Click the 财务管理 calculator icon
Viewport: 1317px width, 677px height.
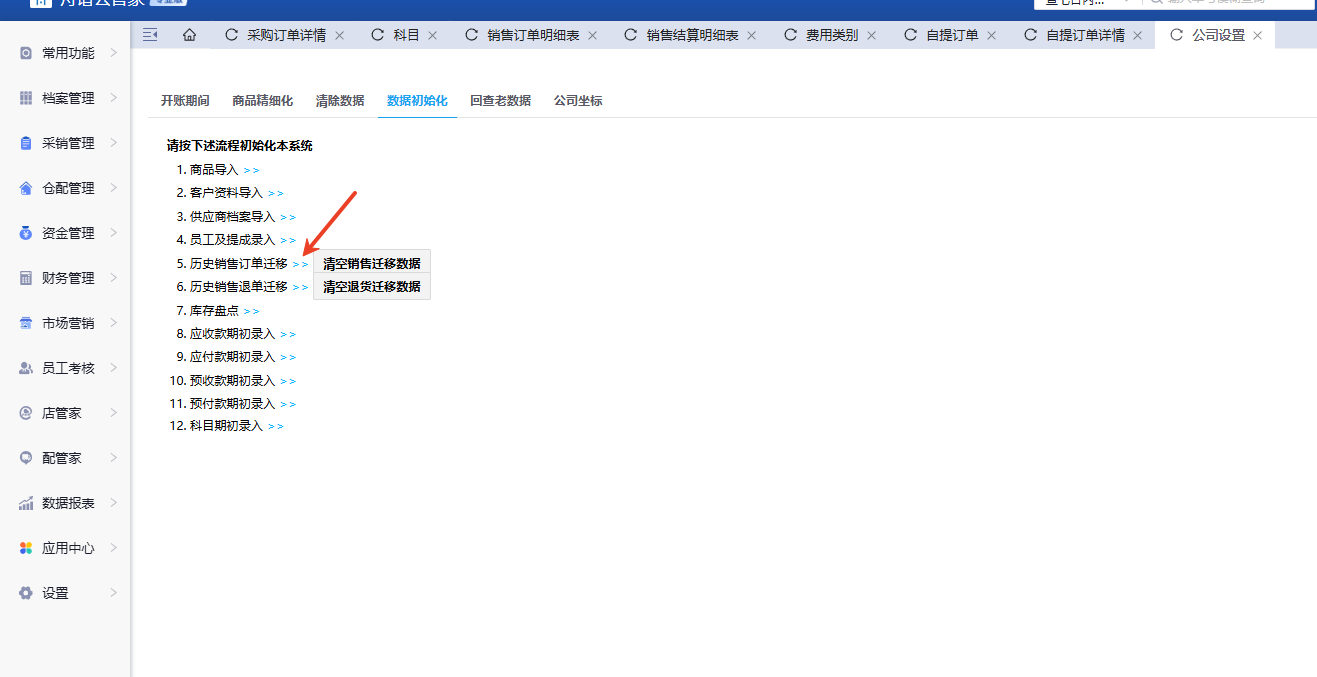(26, 278)
